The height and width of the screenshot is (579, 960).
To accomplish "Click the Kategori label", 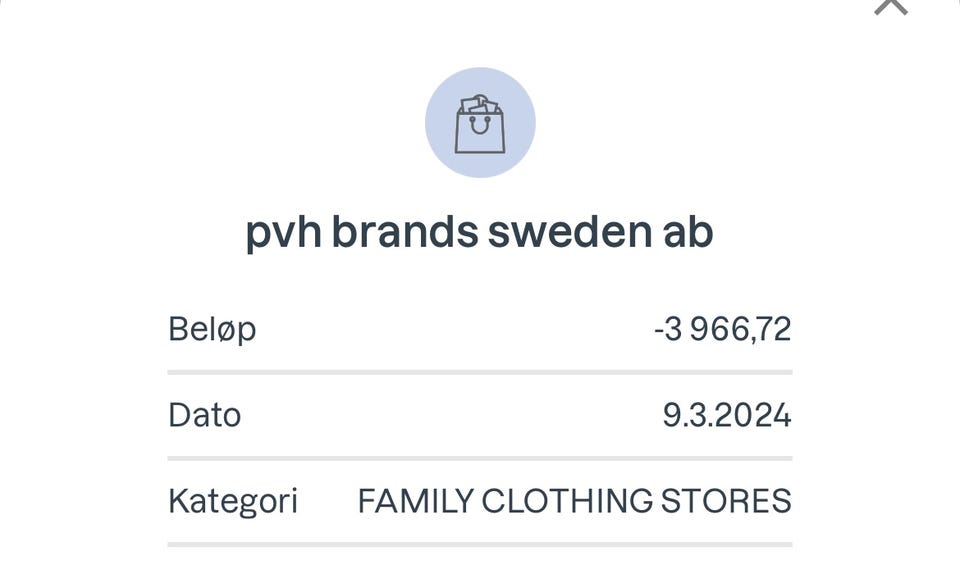I will pos(233,500).
